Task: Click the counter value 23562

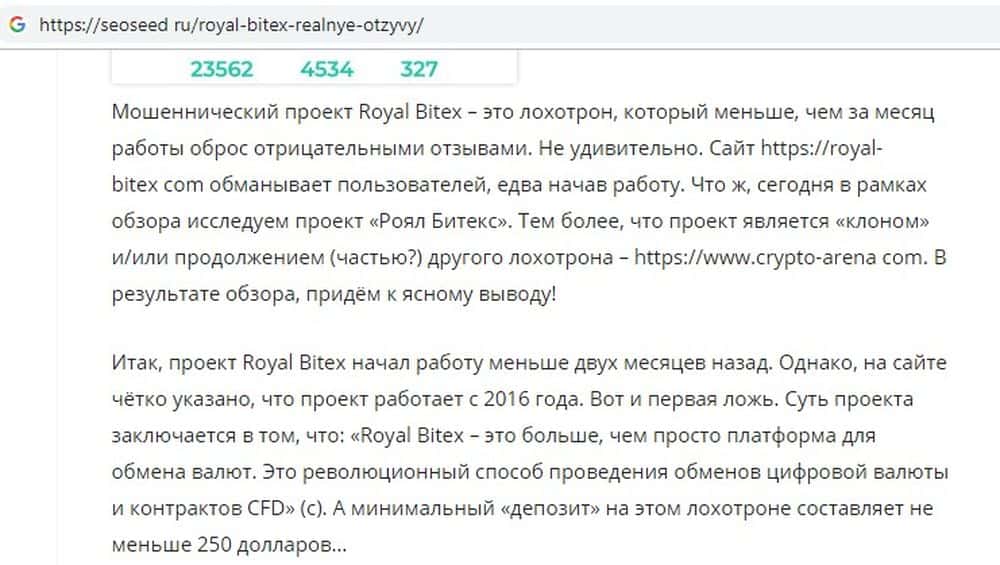Action: pyautogui.click(x=222, y=69)
